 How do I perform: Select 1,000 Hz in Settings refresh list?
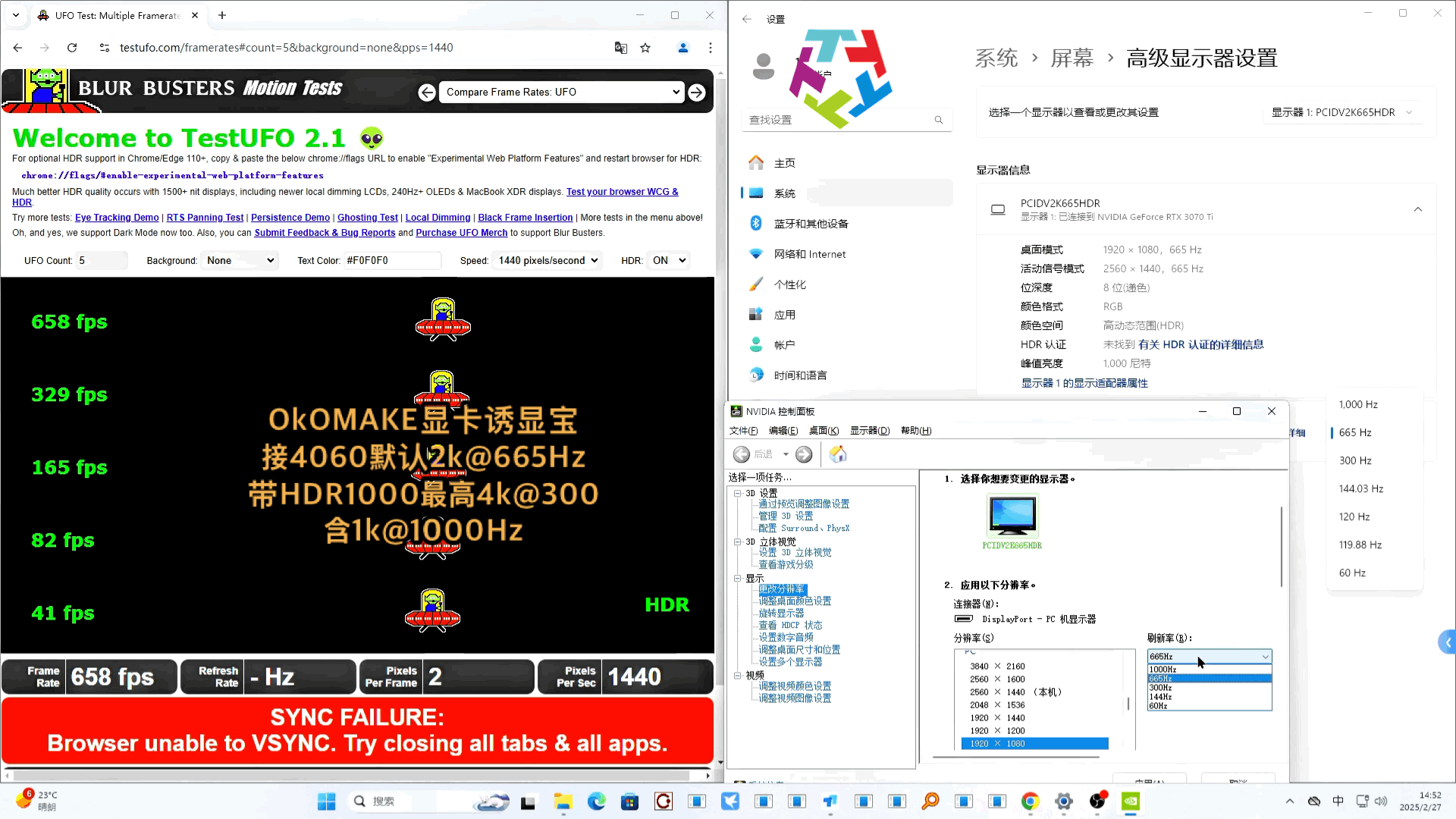1374,405
